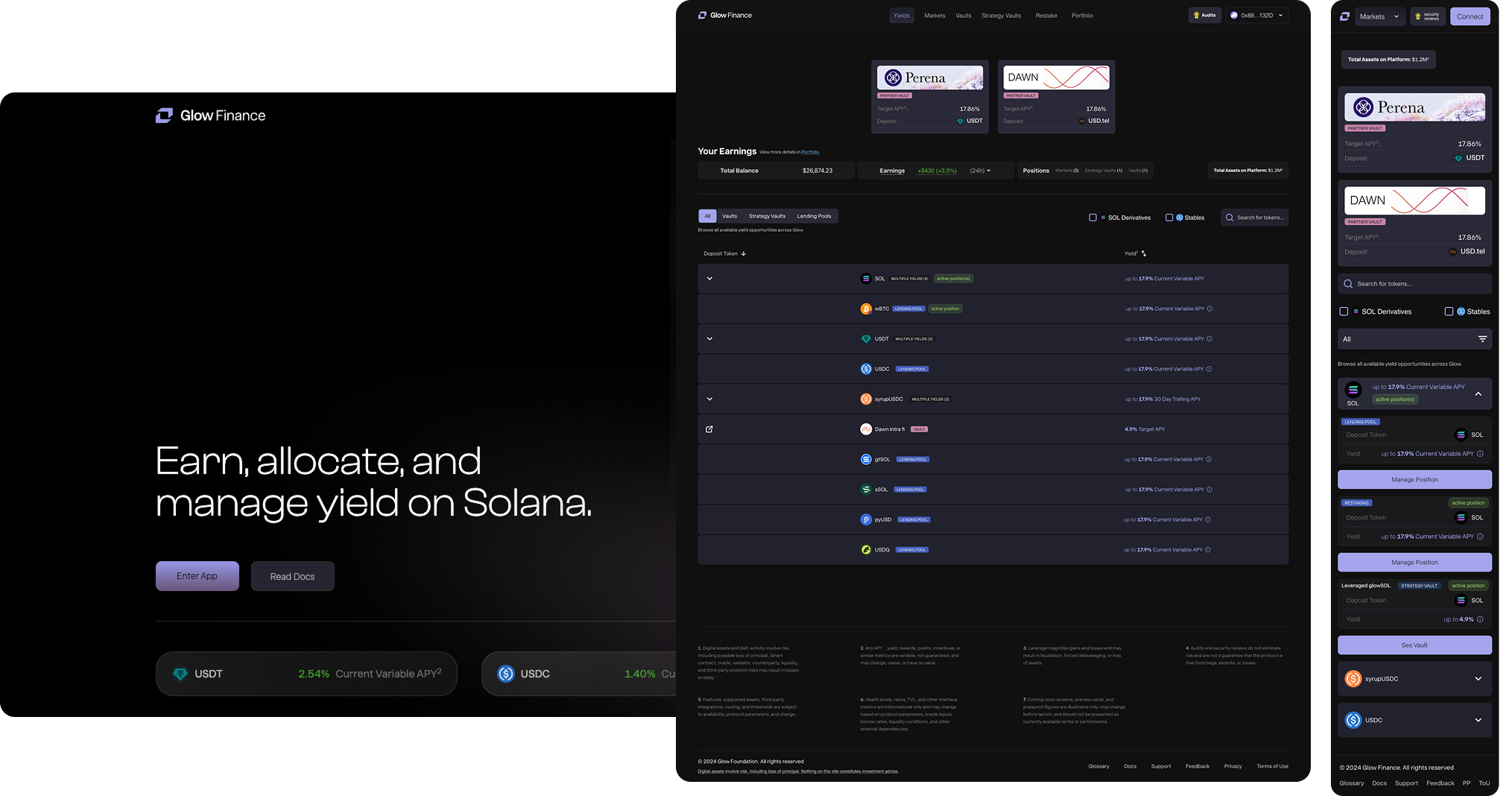Click info icon on the gtSOL yield row

coord(1209,459)
